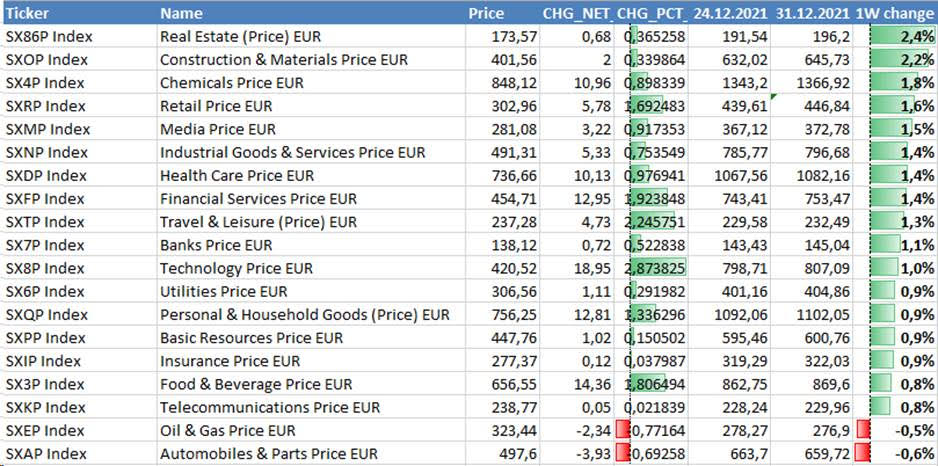Click the Banks Price EUR name cell
This screenshot has width=938, height=466.
(x=216, y=244)
